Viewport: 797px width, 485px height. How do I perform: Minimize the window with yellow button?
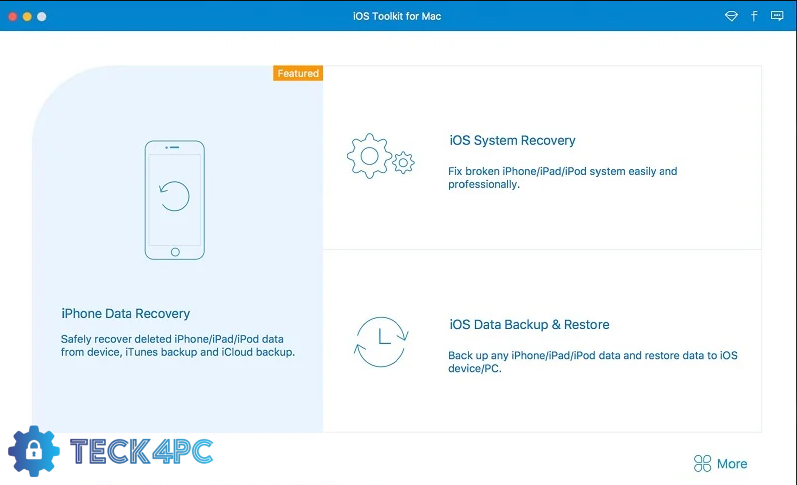(27, 16)
